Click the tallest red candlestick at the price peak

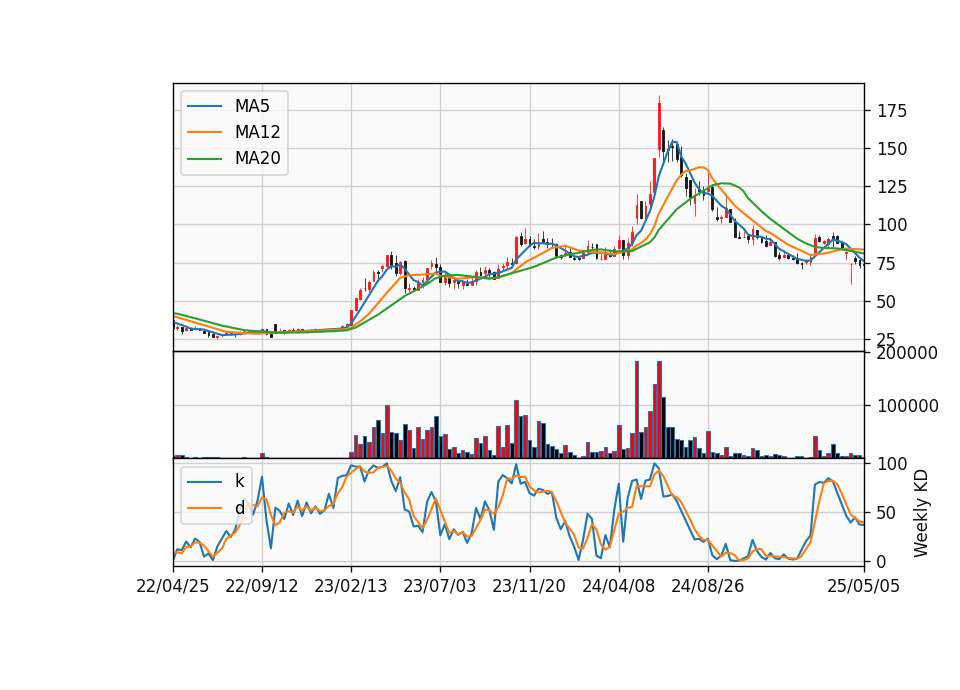pyautogui.click(x=659, y=124)
